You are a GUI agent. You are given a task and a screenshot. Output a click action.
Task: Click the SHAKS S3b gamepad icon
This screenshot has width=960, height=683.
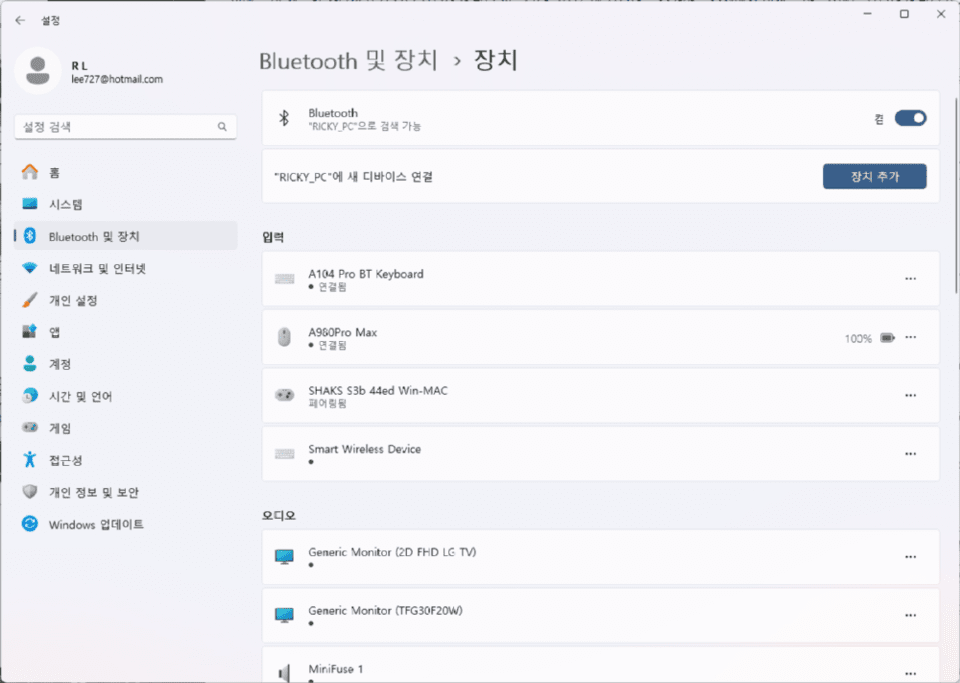(284, 395)
